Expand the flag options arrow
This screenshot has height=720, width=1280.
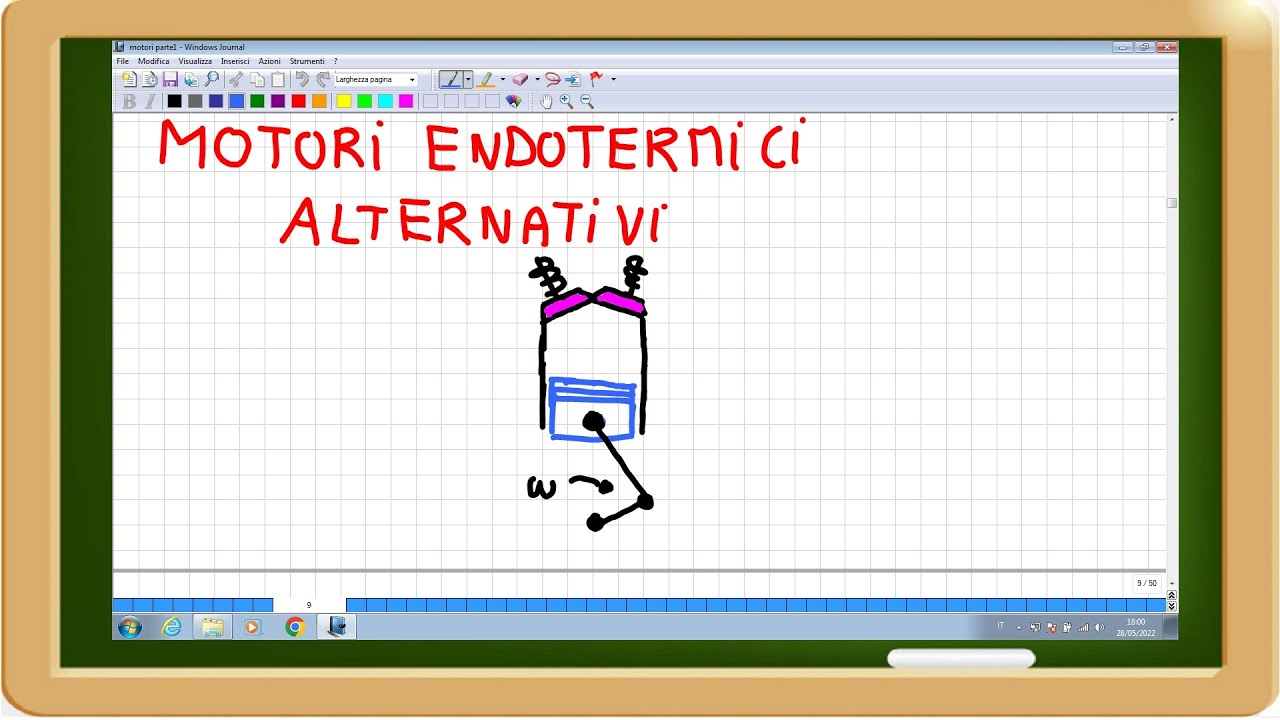click(x=613, y=79)
